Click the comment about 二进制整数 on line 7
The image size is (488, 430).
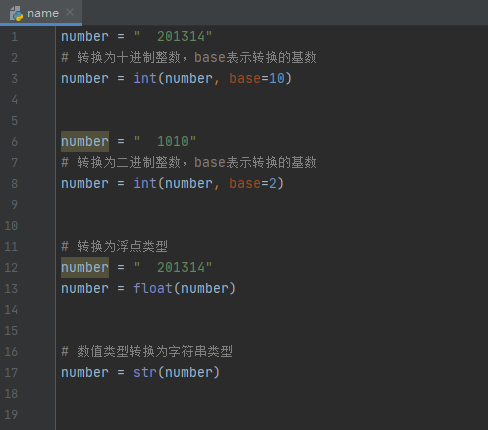[189, 163]
